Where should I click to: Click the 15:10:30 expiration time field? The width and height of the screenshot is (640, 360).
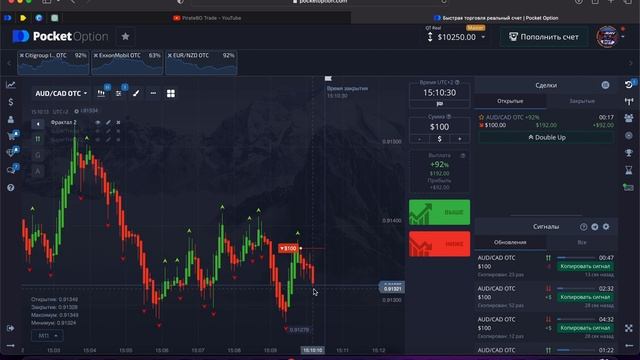click(x=440, y=93)
